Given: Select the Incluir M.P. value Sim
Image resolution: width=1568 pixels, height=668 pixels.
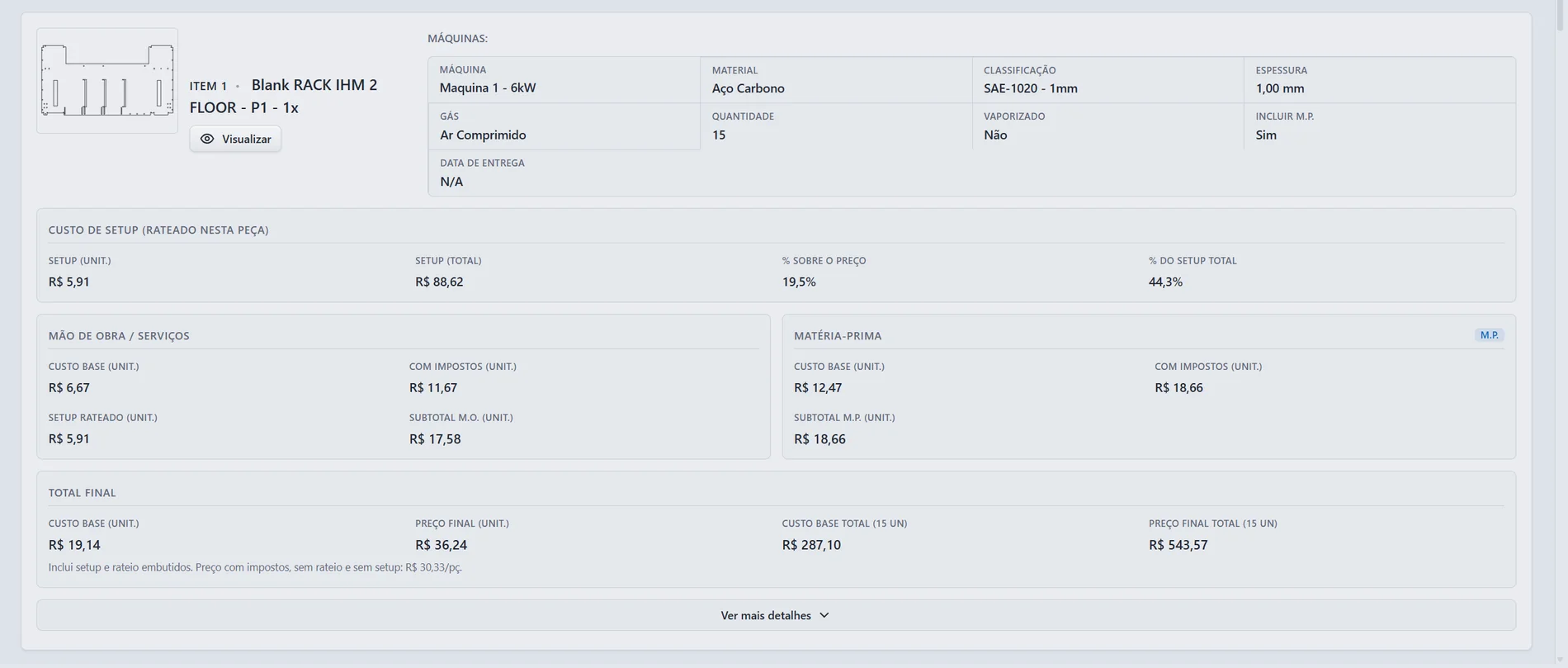Looking at the screenshot, I should (1266, 135).
